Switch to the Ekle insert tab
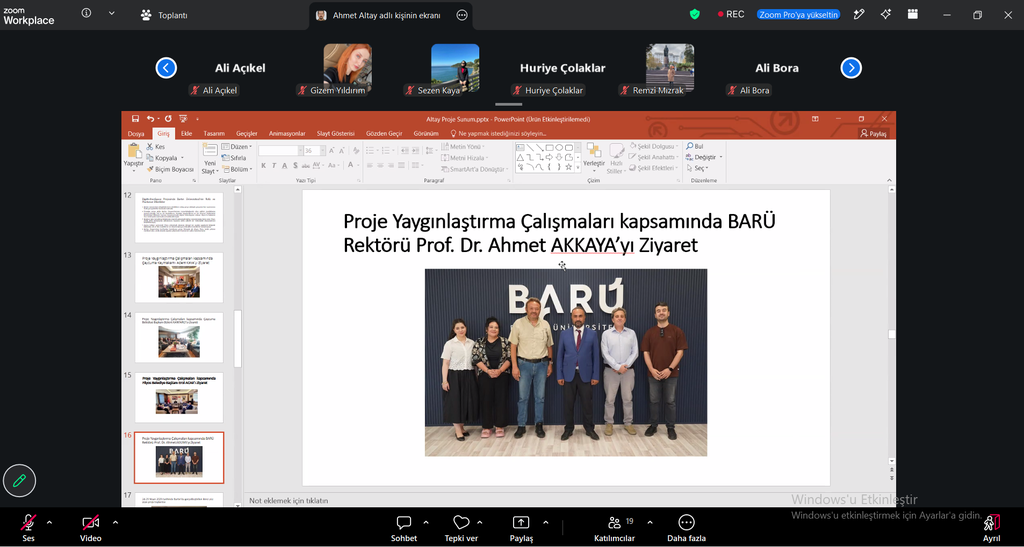Viewport: 1024px width, 547px height. (x=186, y=134)
